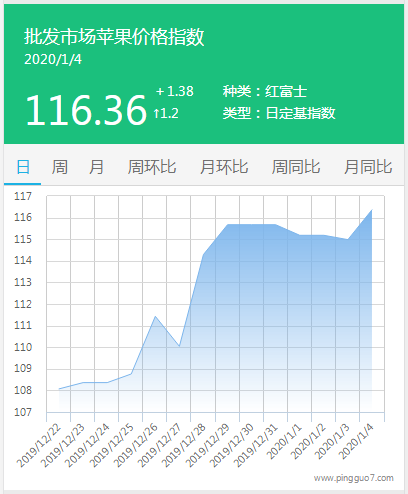This screenshot has width=408, height=494.
Task: Click the 2019/12/27 x-axis label
Action: point(159,445)
